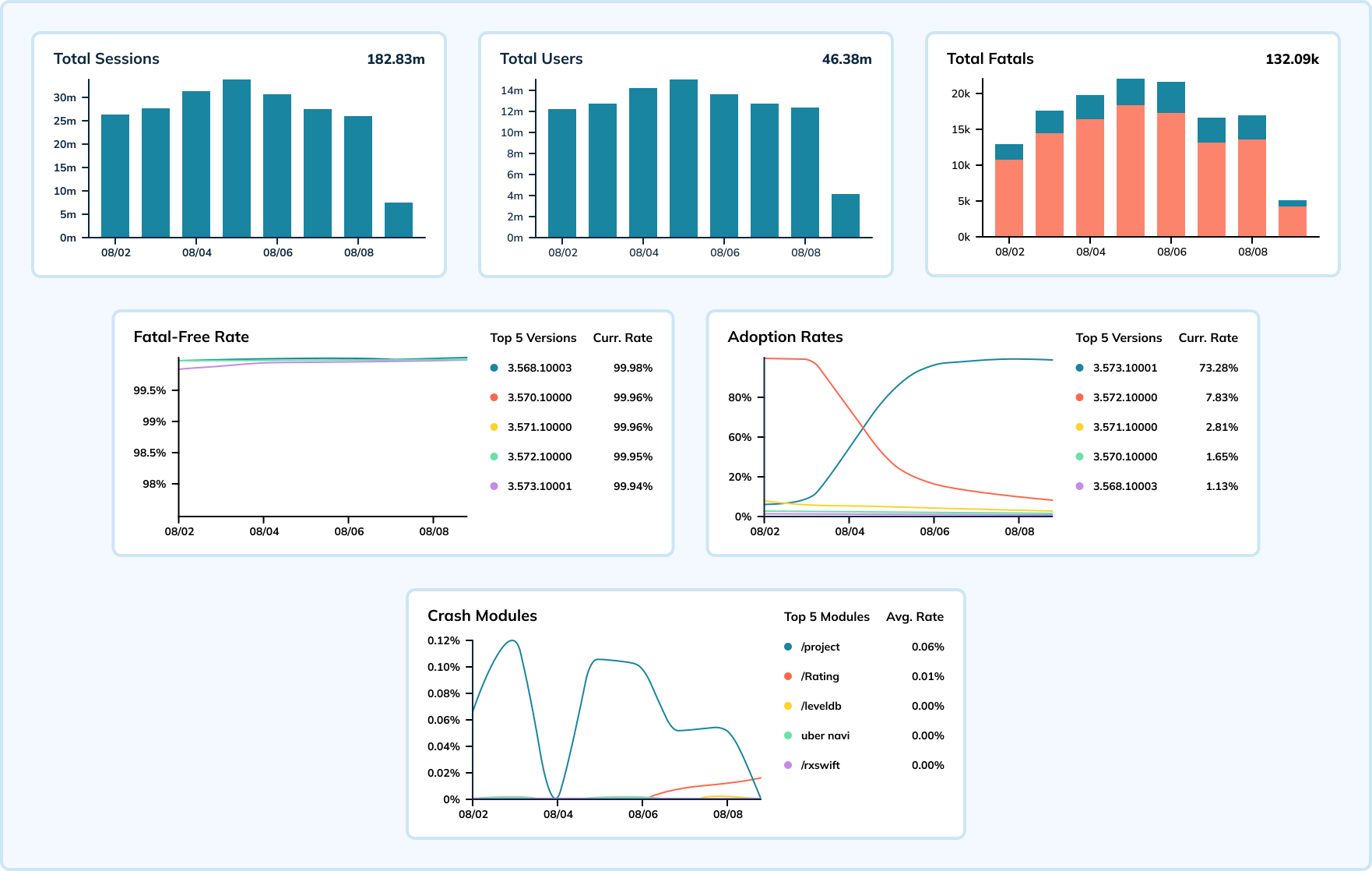Click the /Rating module name
Image resolution: width=1372 pixels, height=871 pixels.
[x=820, y=676]
